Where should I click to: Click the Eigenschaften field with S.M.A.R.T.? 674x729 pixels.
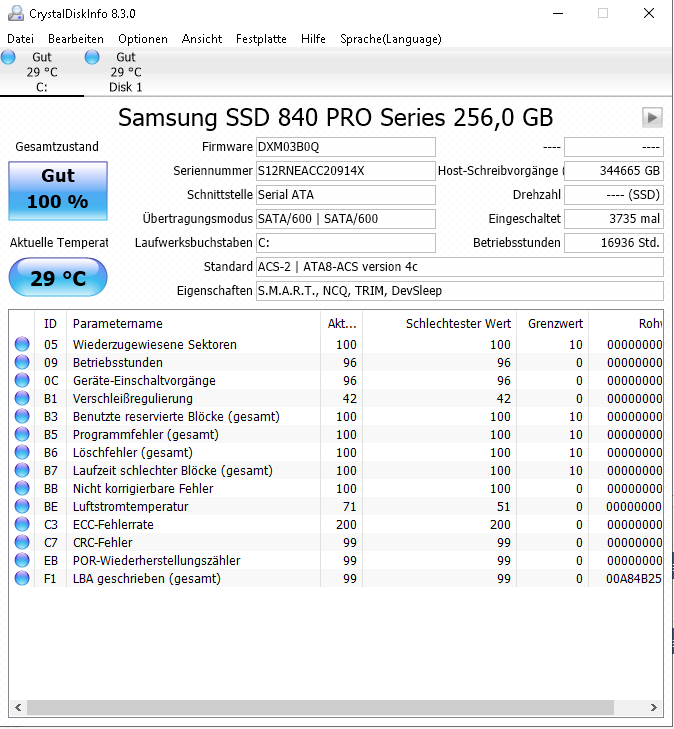coord(459,291)
